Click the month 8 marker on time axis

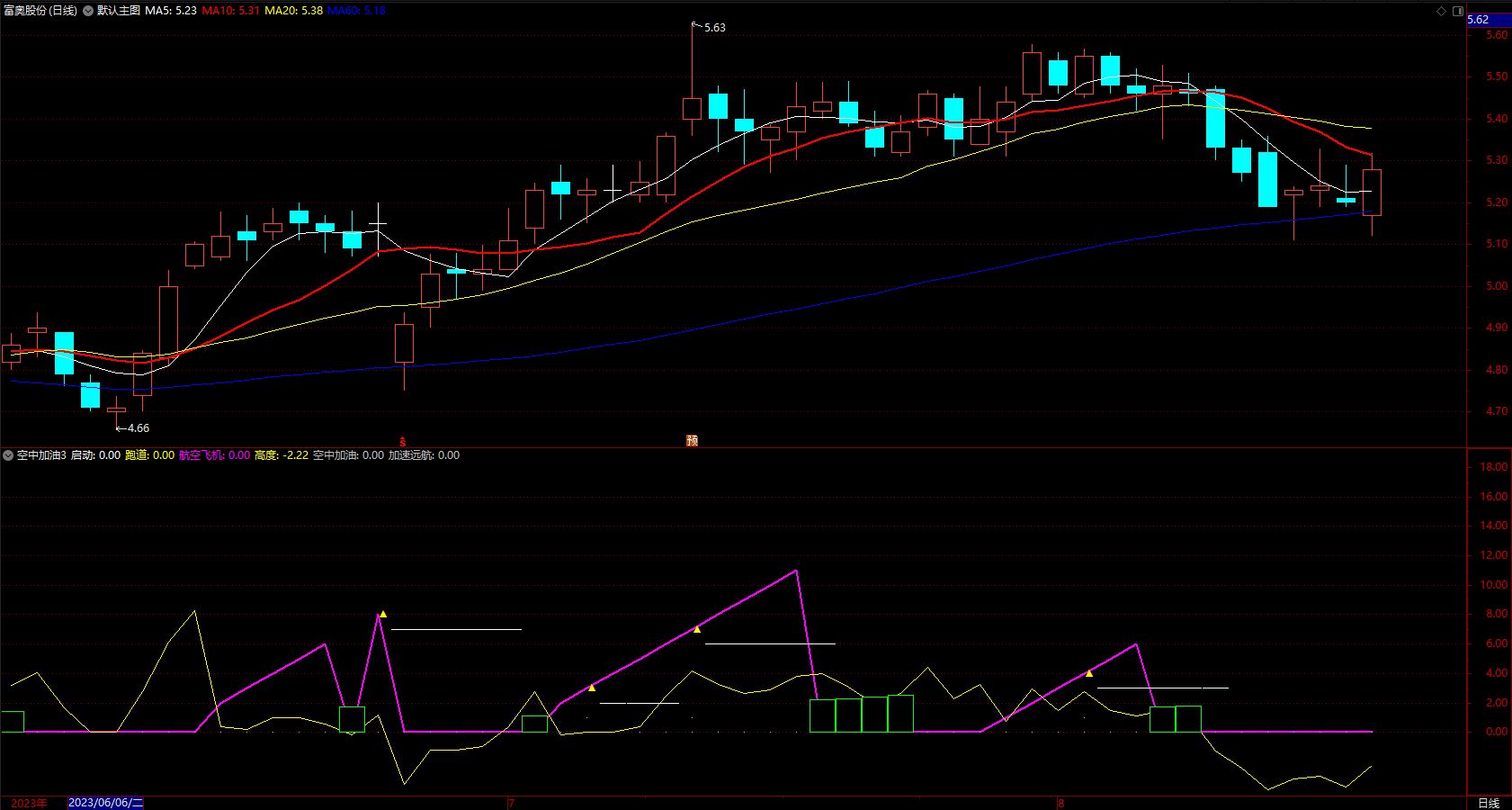point(1061,803)
